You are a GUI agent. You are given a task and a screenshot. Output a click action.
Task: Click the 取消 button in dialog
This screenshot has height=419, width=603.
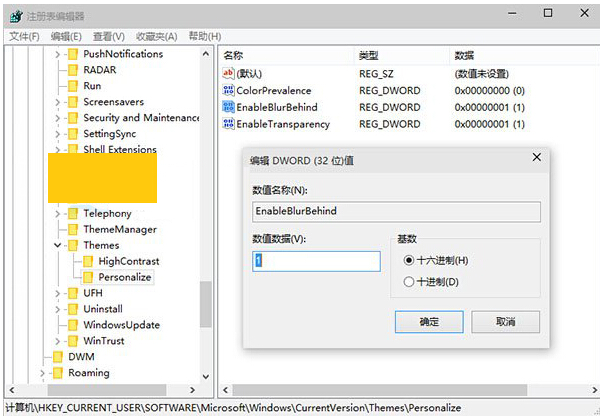pos(506,322)
